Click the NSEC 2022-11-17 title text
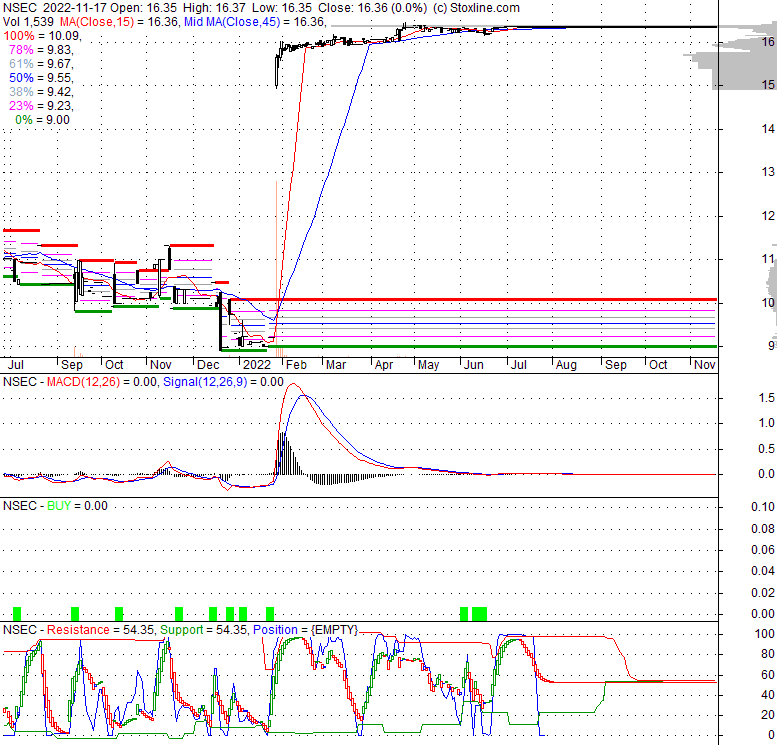This screenshot has height=746, width=778. click(x=55, y=8)
